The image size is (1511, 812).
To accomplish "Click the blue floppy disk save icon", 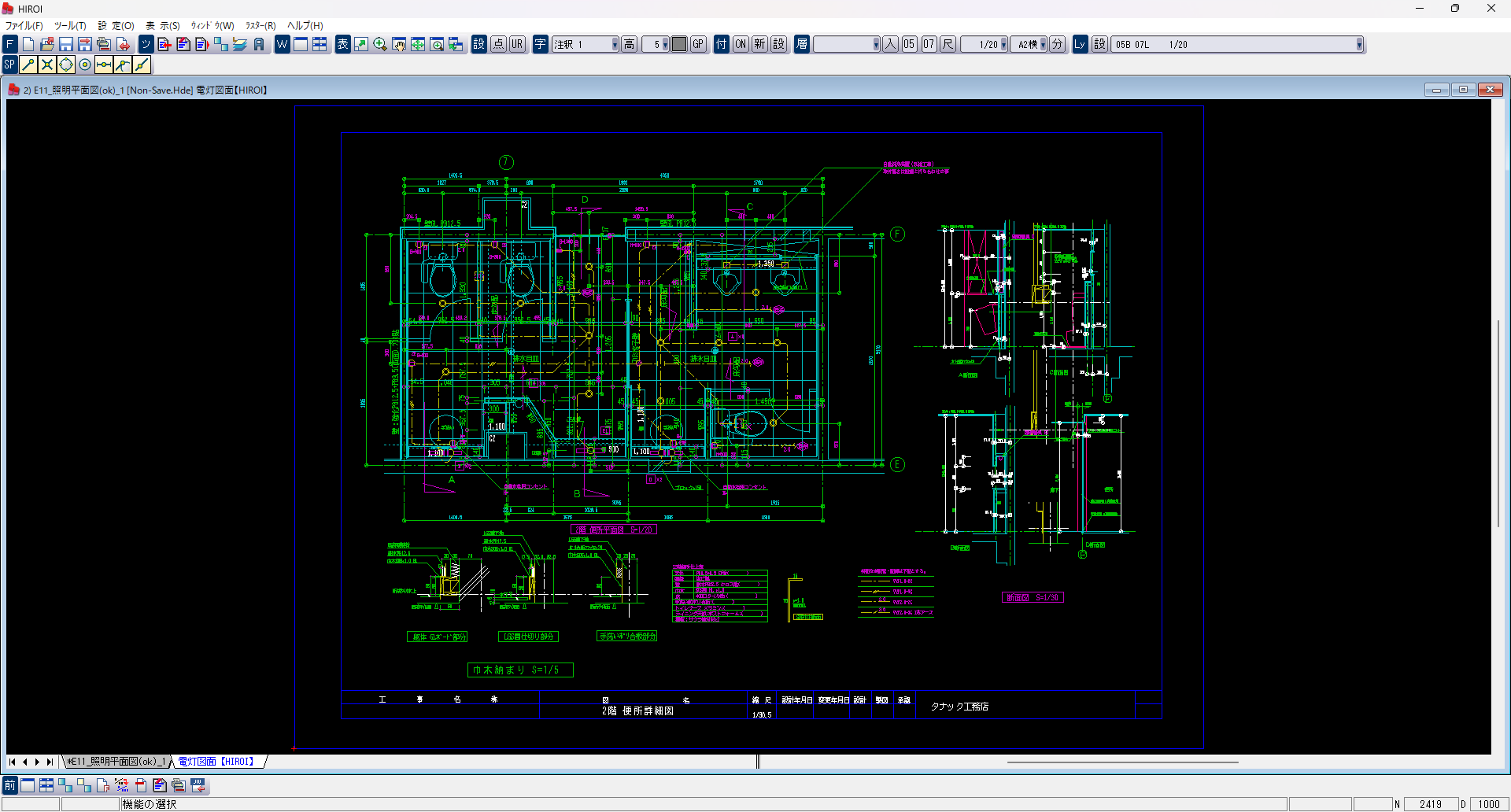I will 66,45.
